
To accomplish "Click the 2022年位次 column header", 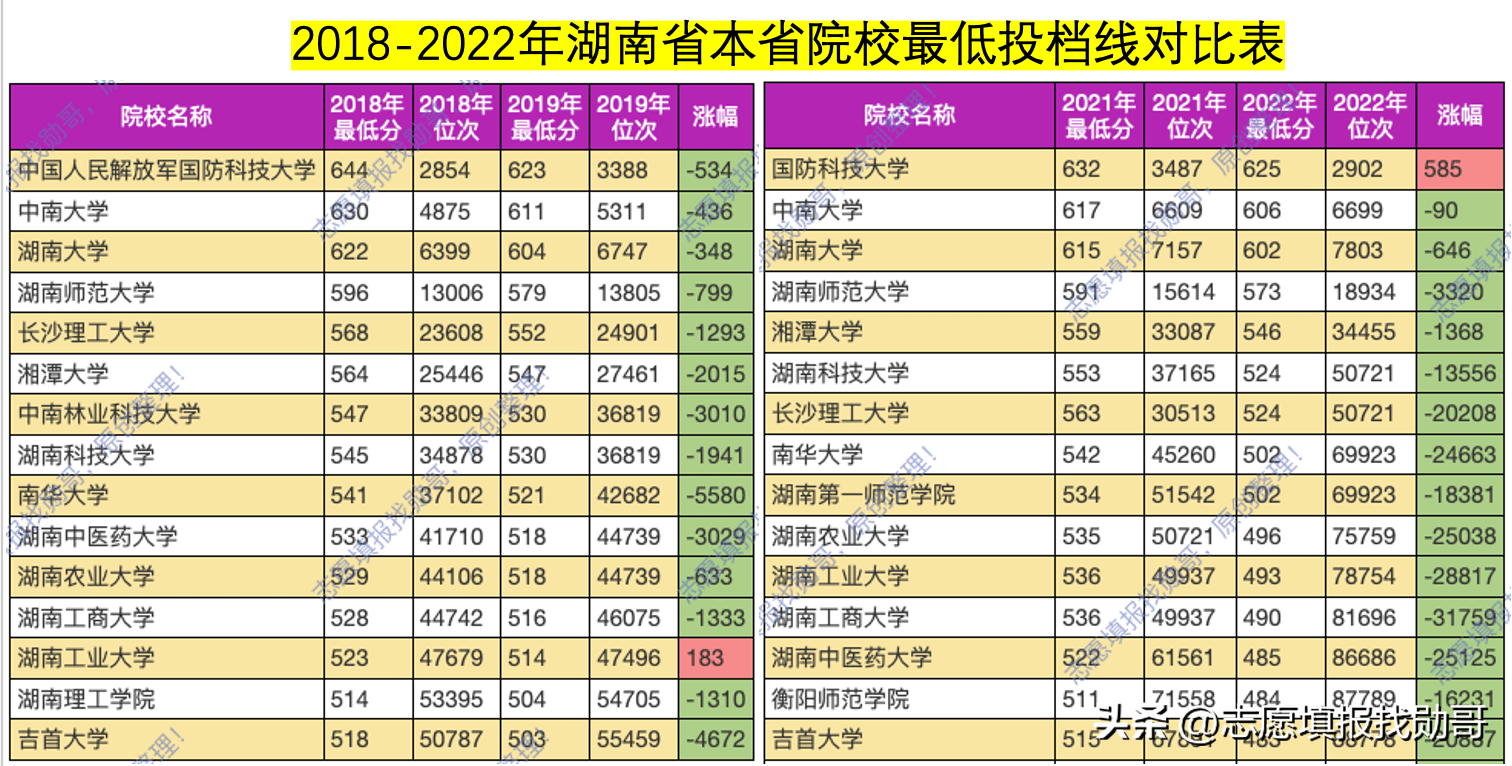I will [1370, 116].
